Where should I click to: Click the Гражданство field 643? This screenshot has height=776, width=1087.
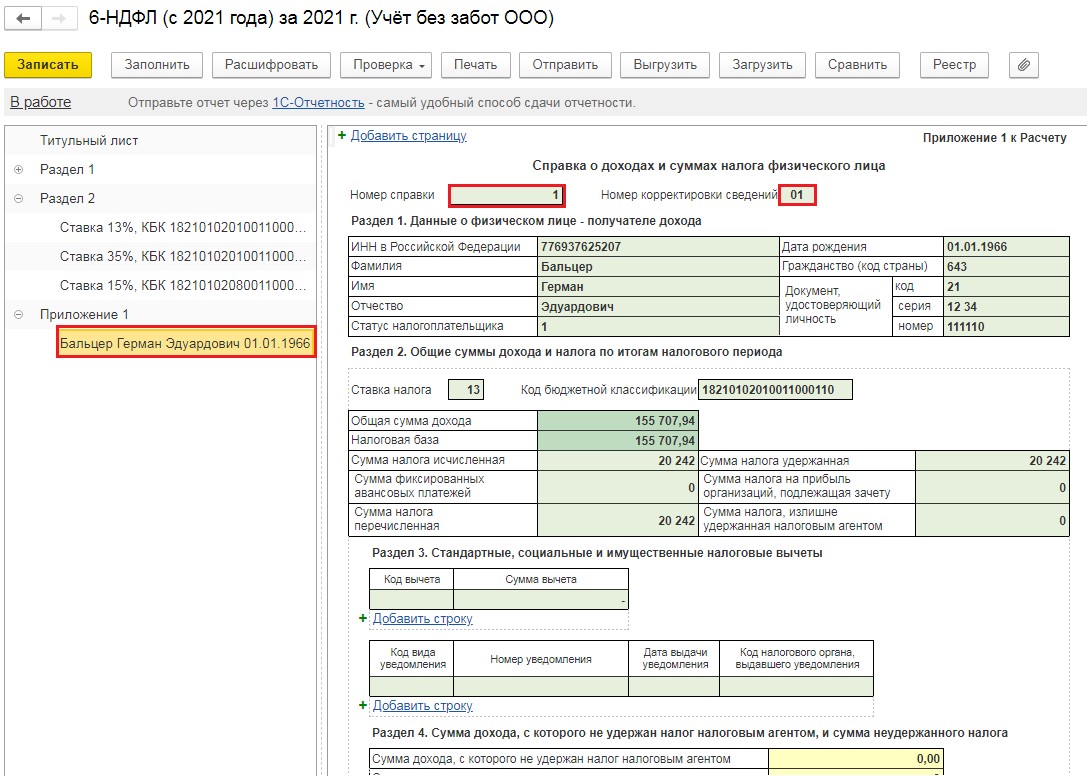[1007, 266]
